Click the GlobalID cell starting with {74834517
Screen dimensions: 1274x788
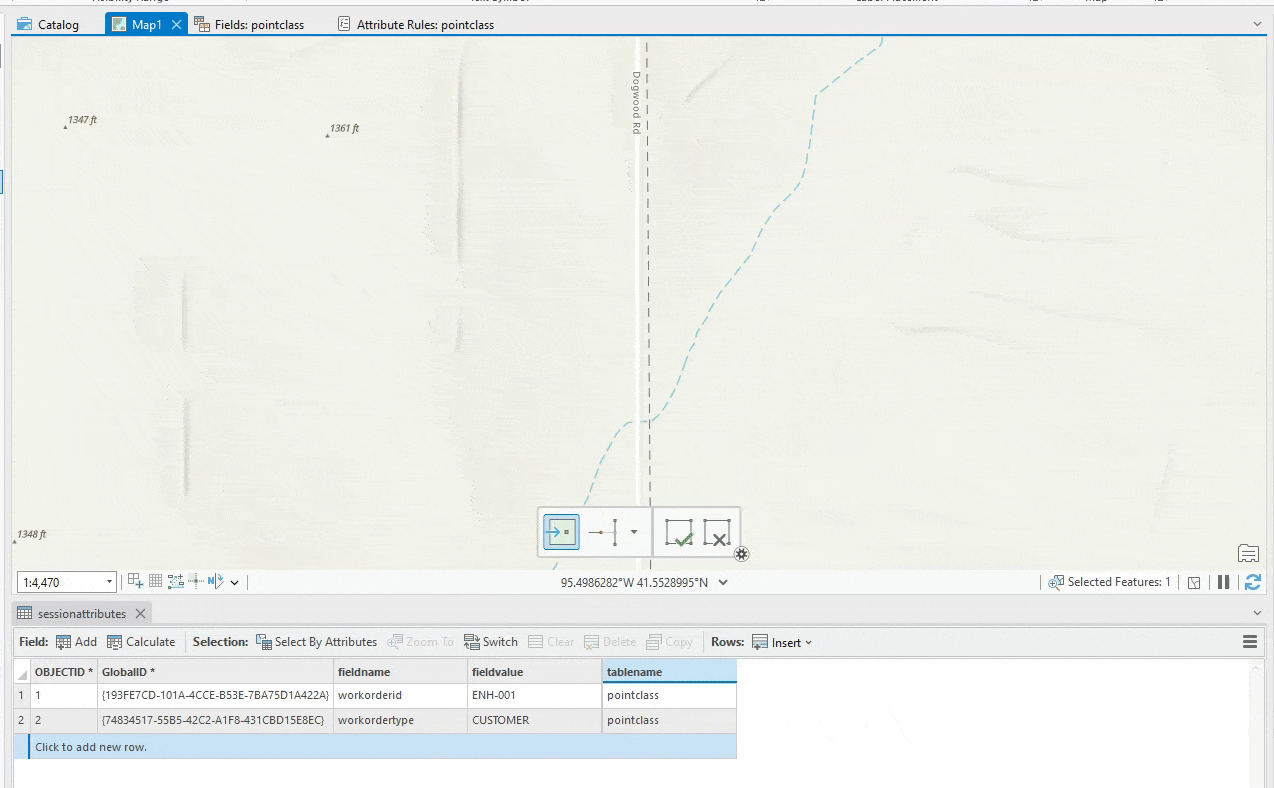215,720
